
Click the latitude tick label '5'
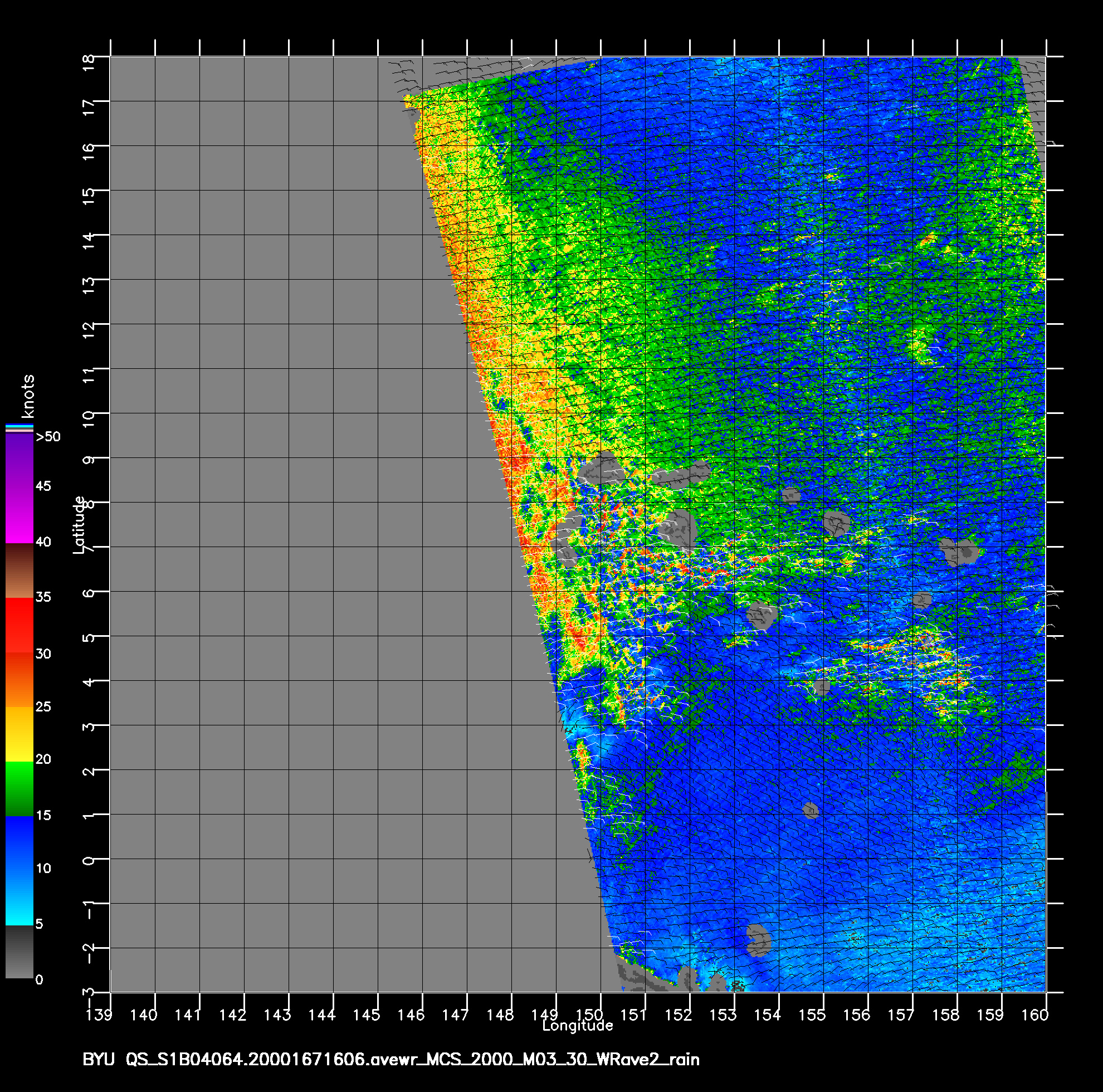(89, 638)
